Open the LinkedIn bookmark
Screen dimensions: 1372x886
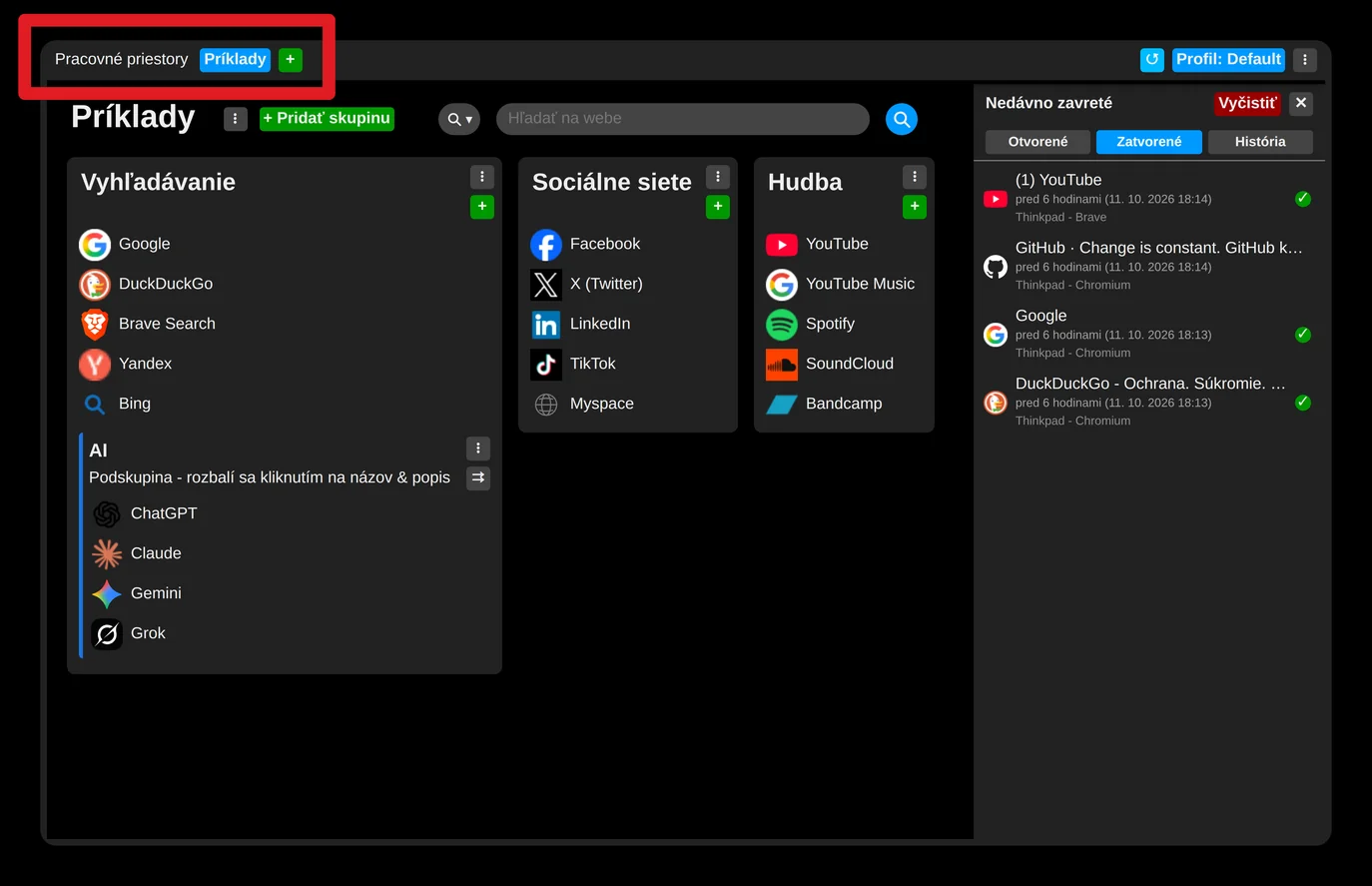coord(581,325)
